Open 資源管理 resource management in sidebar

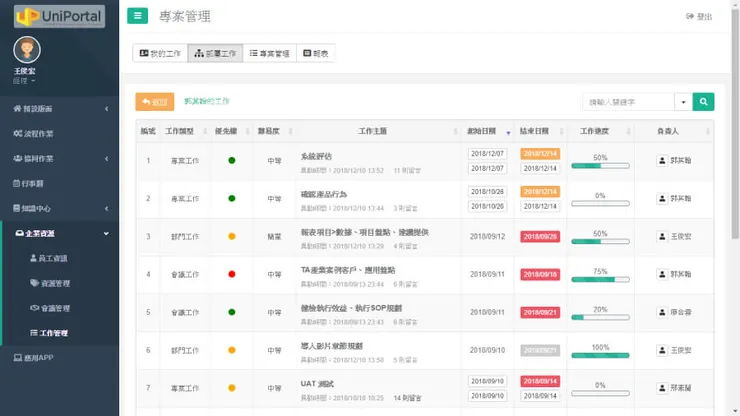pyautogui.click(x=50, y=283)
